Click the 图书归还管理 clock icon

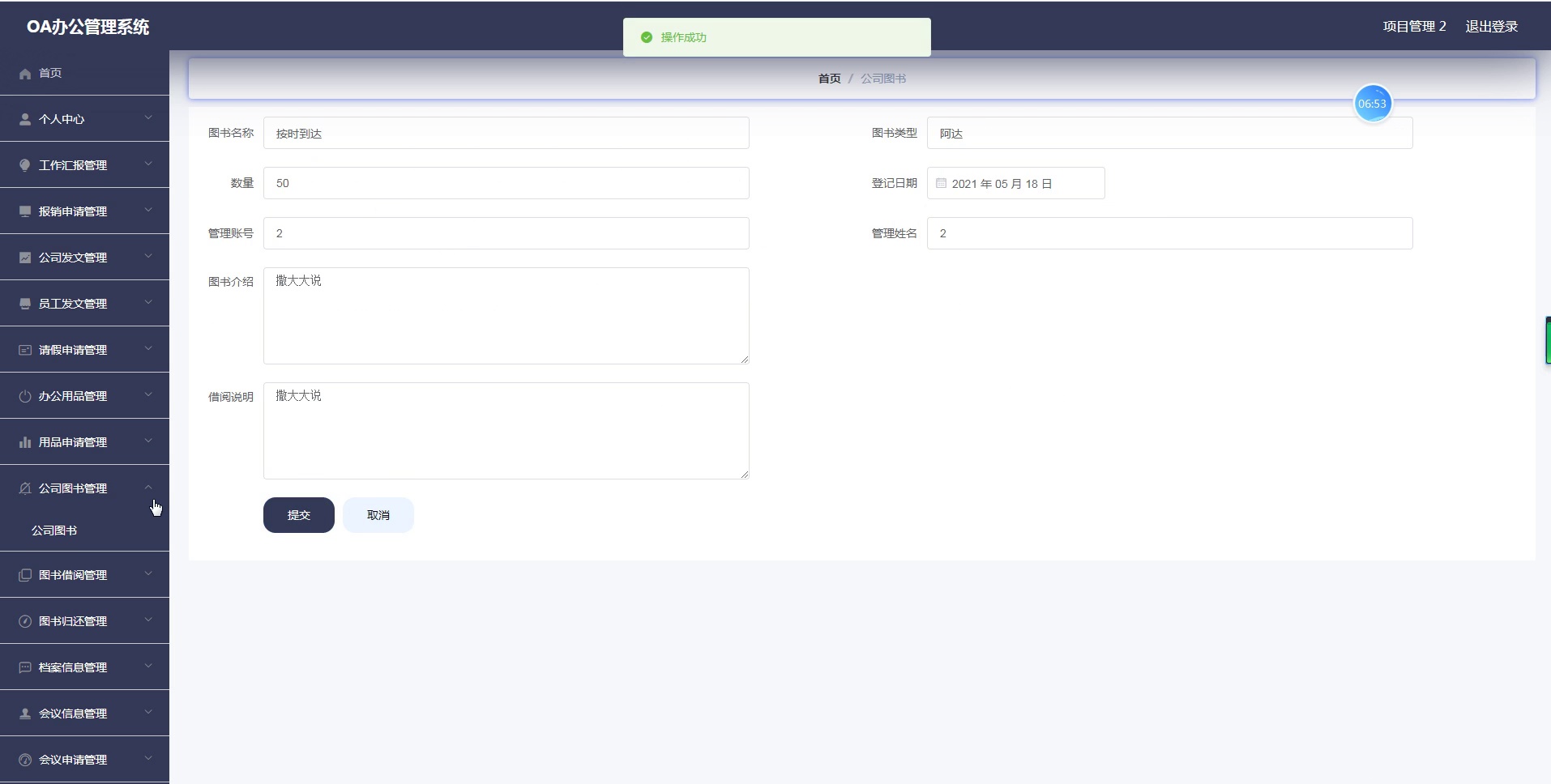pos(23,620)
